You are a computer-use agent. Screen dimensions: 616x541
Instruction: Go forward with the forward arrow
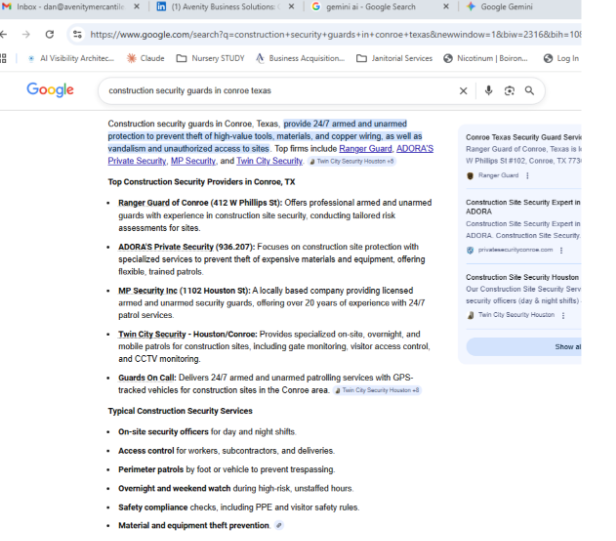click(26, 35)
